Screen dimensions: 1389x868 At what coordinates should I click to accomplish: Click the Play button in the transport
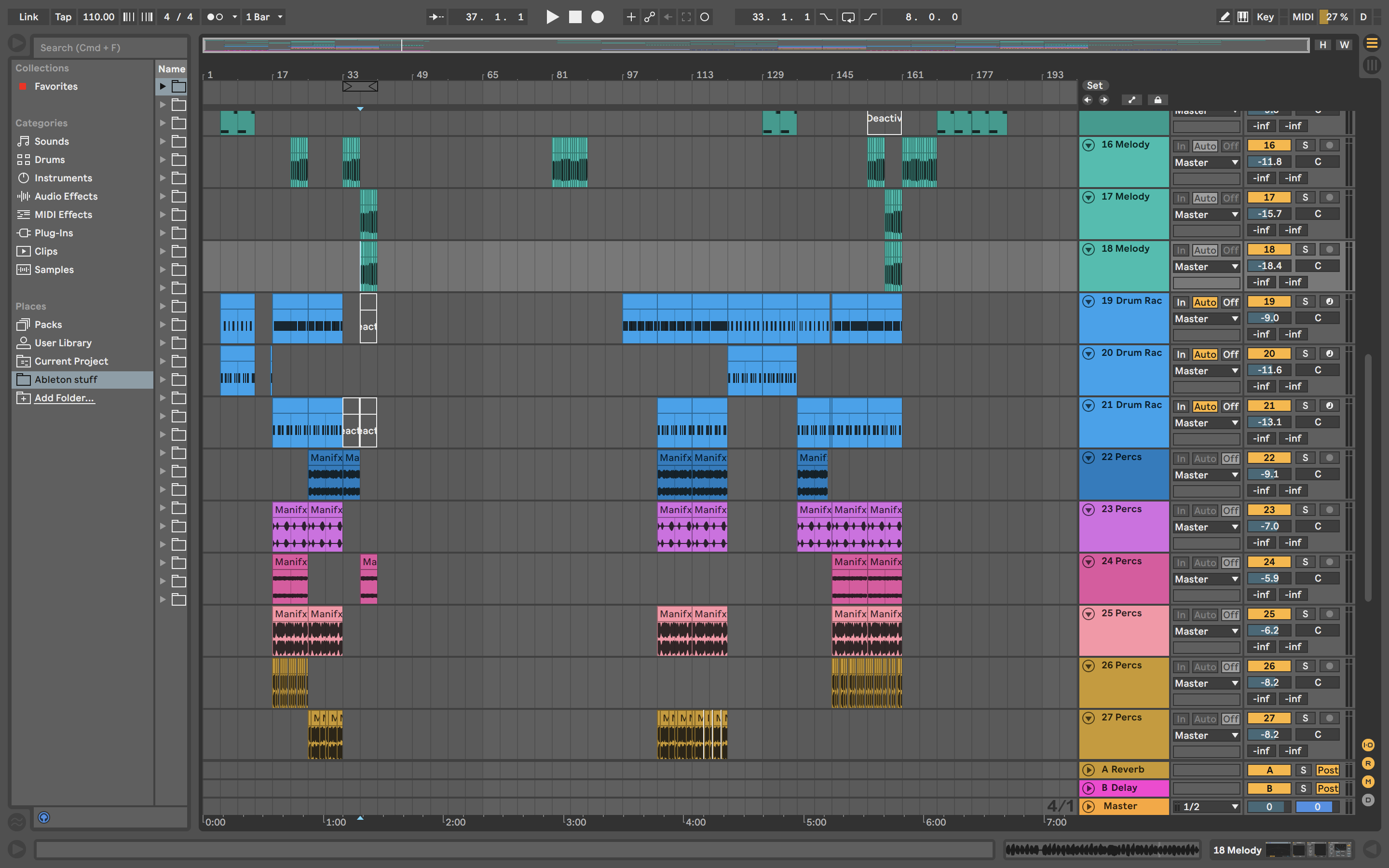pos(552,17)
